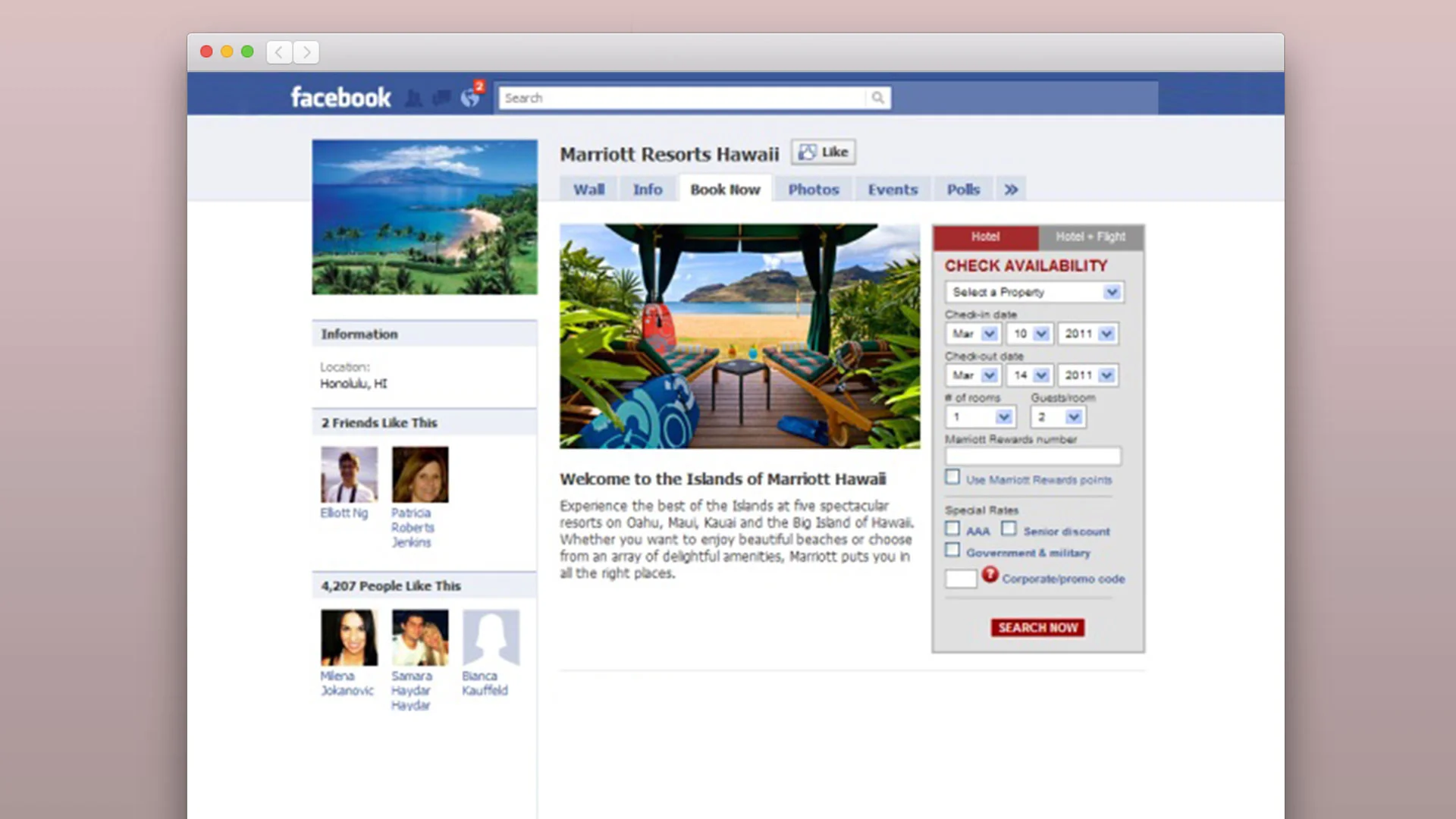This screenshot has width=1456, height=819.
Task: Click inside the Marriott Rewards number field
Action: pyautogui.click(x=1032, y=456)
